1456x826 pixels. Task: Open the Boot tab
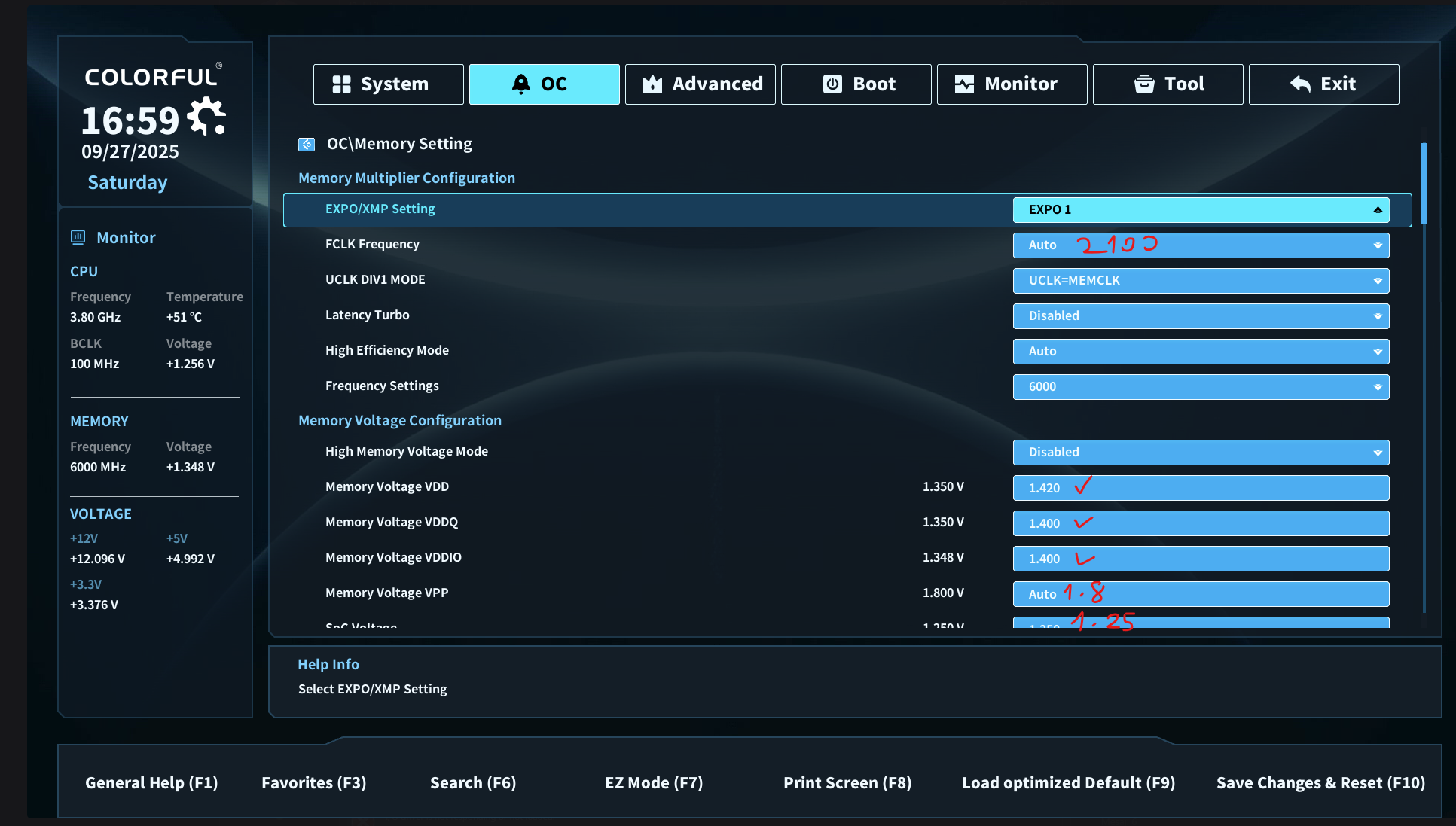click(856, 84)
